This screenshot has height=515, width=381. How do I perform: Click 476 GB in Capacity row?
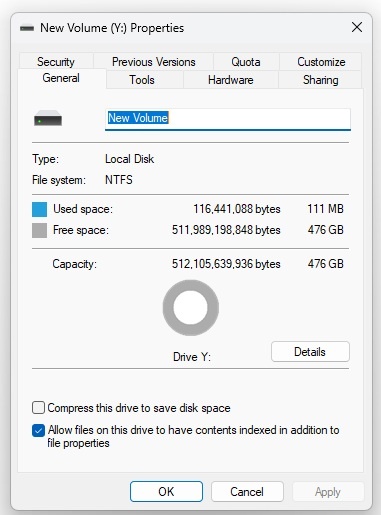pos(325,264)
